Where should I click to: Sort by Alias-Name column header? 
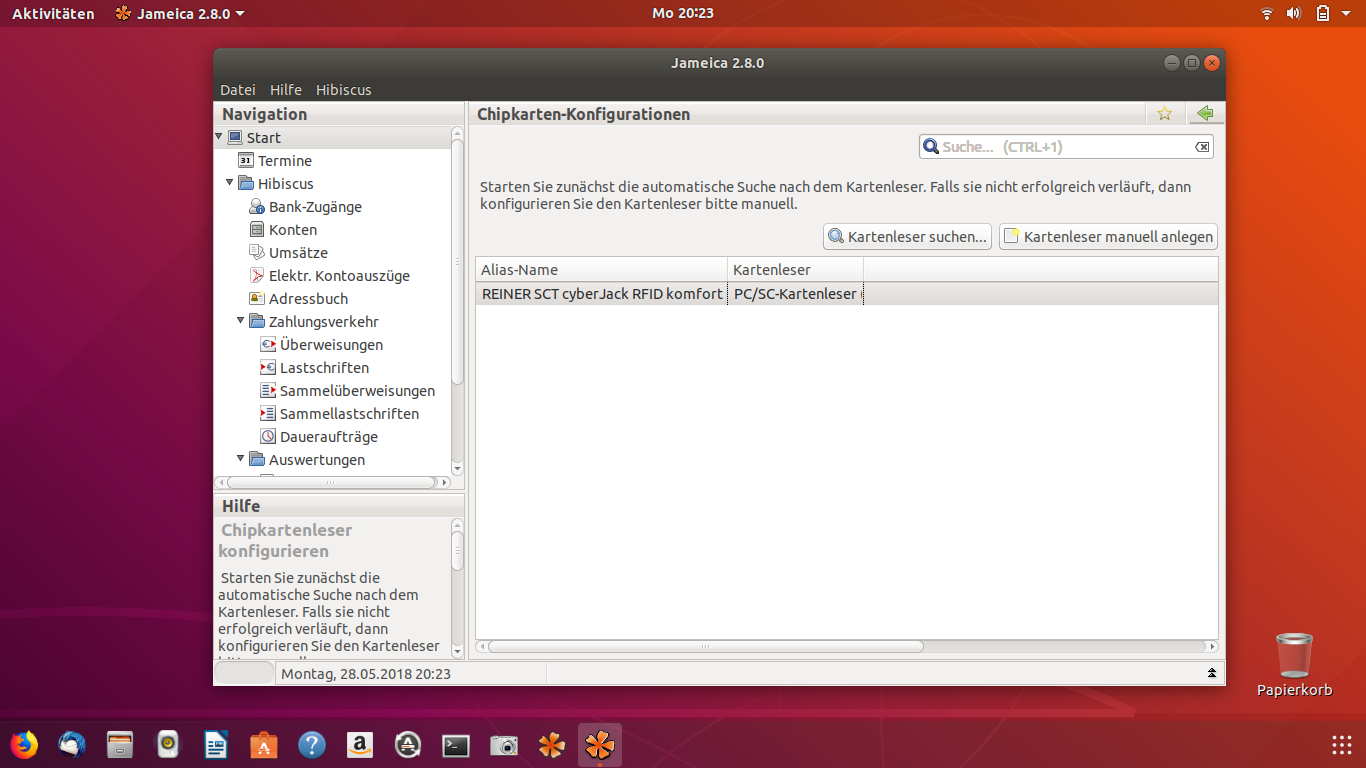click(601, 270)
